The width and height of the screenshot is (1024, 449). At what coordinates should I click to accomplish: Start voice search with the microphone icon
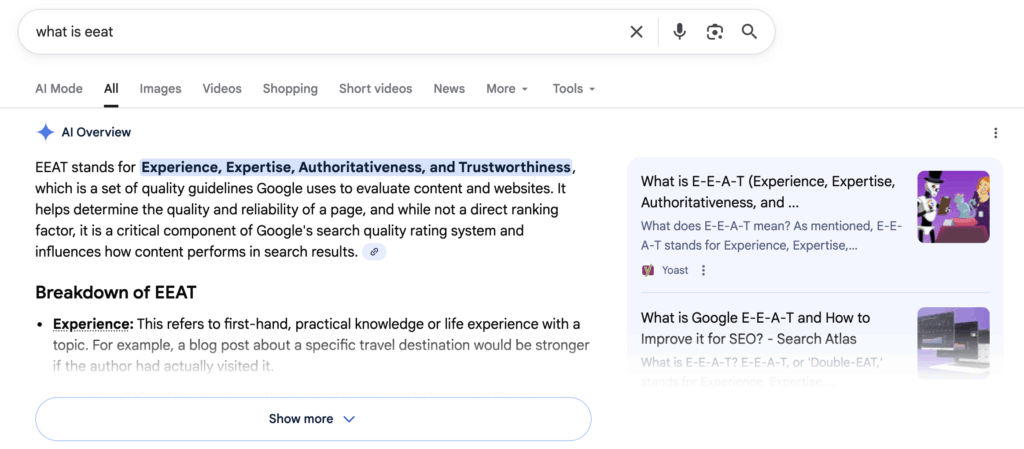(680, 31)
